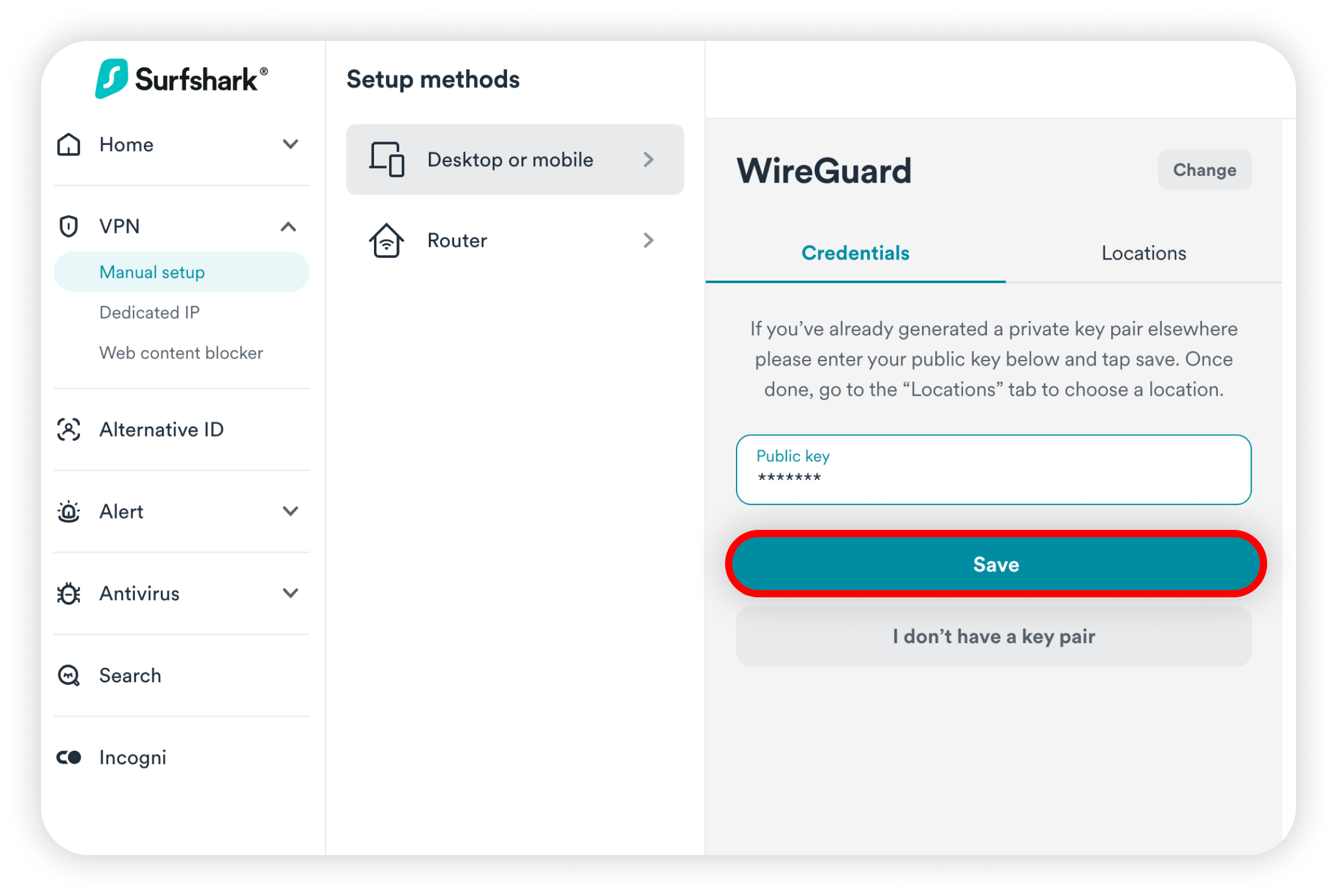Click the Alternative ID person icon
Screen dimensions: 1337x896
click(69, 430)
